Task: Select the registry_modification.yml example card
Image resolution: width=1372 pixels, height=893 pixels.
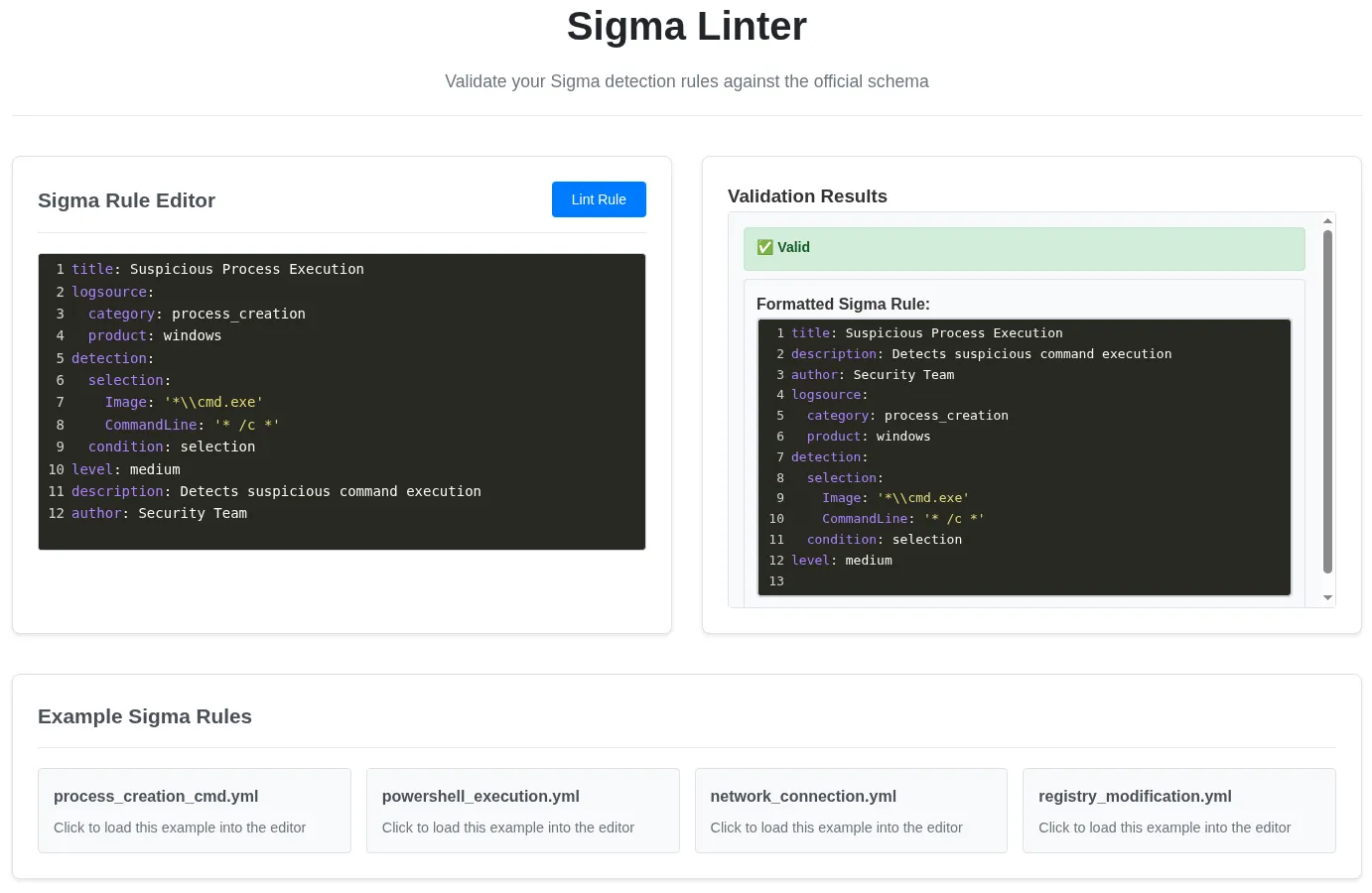Action: (x=1178, y=811)
